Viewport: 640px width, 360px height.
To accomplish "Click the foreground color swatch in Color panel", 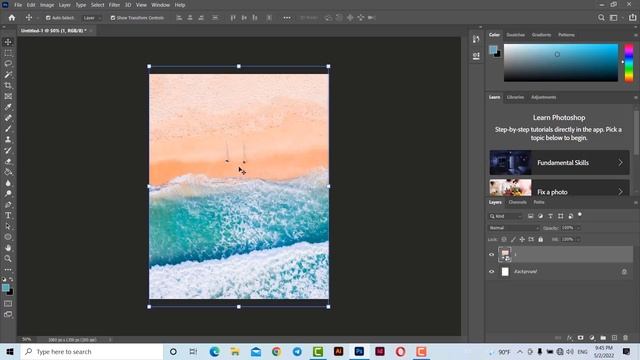I will (x=493, y=50).
